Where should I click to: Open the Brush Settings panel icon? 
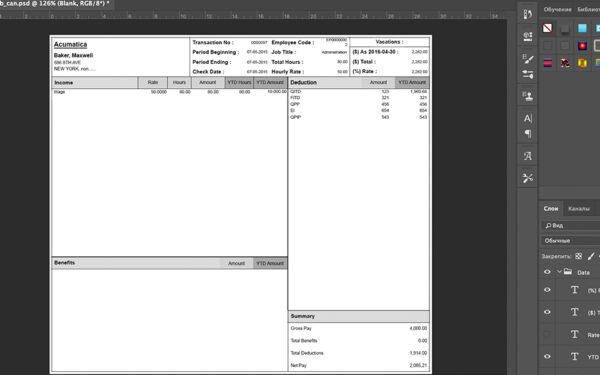pyautogui.click(x=528, y=59)
